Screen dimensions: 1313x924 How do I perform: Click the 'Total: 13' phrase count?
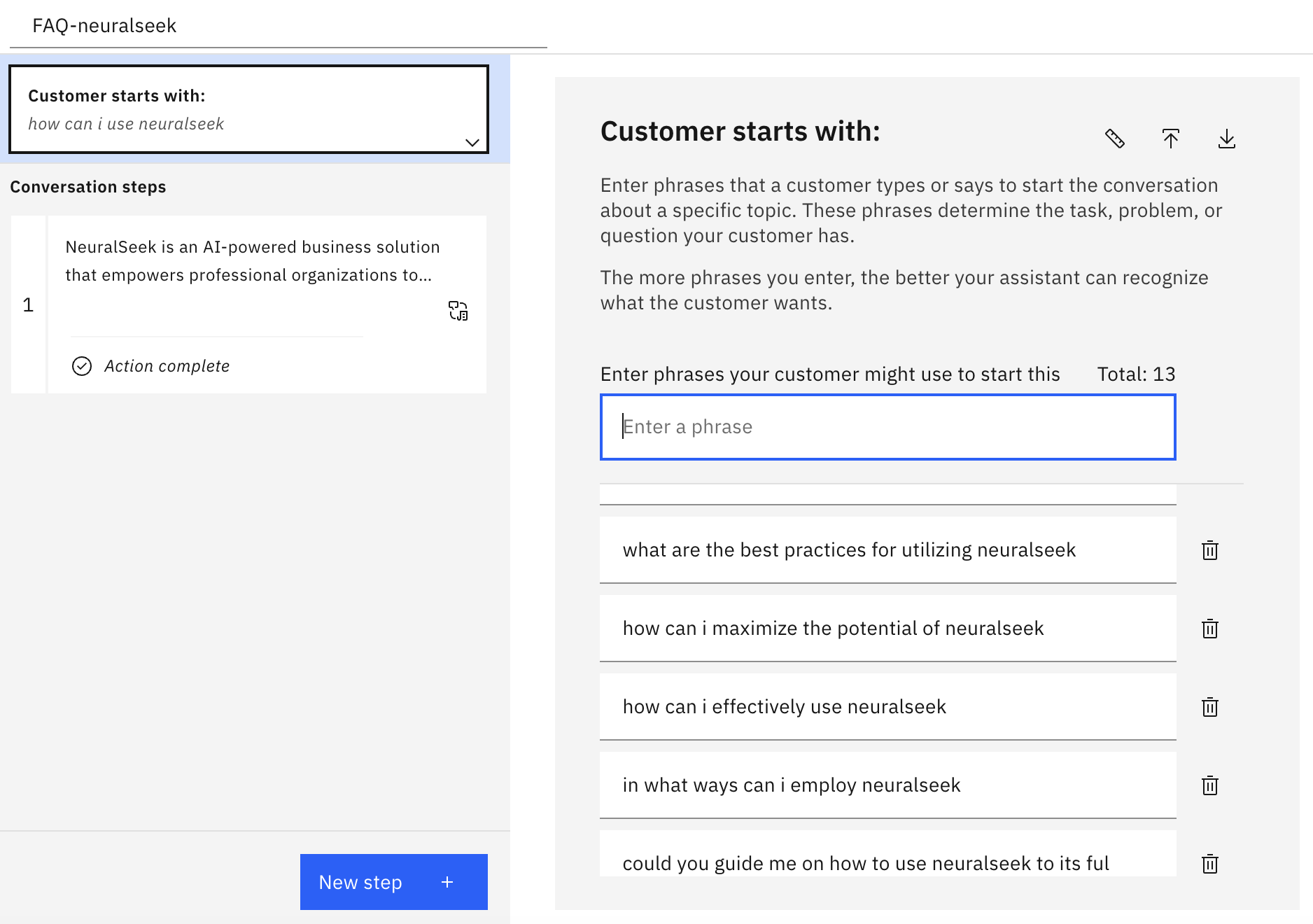click(x=1136, y=374)
